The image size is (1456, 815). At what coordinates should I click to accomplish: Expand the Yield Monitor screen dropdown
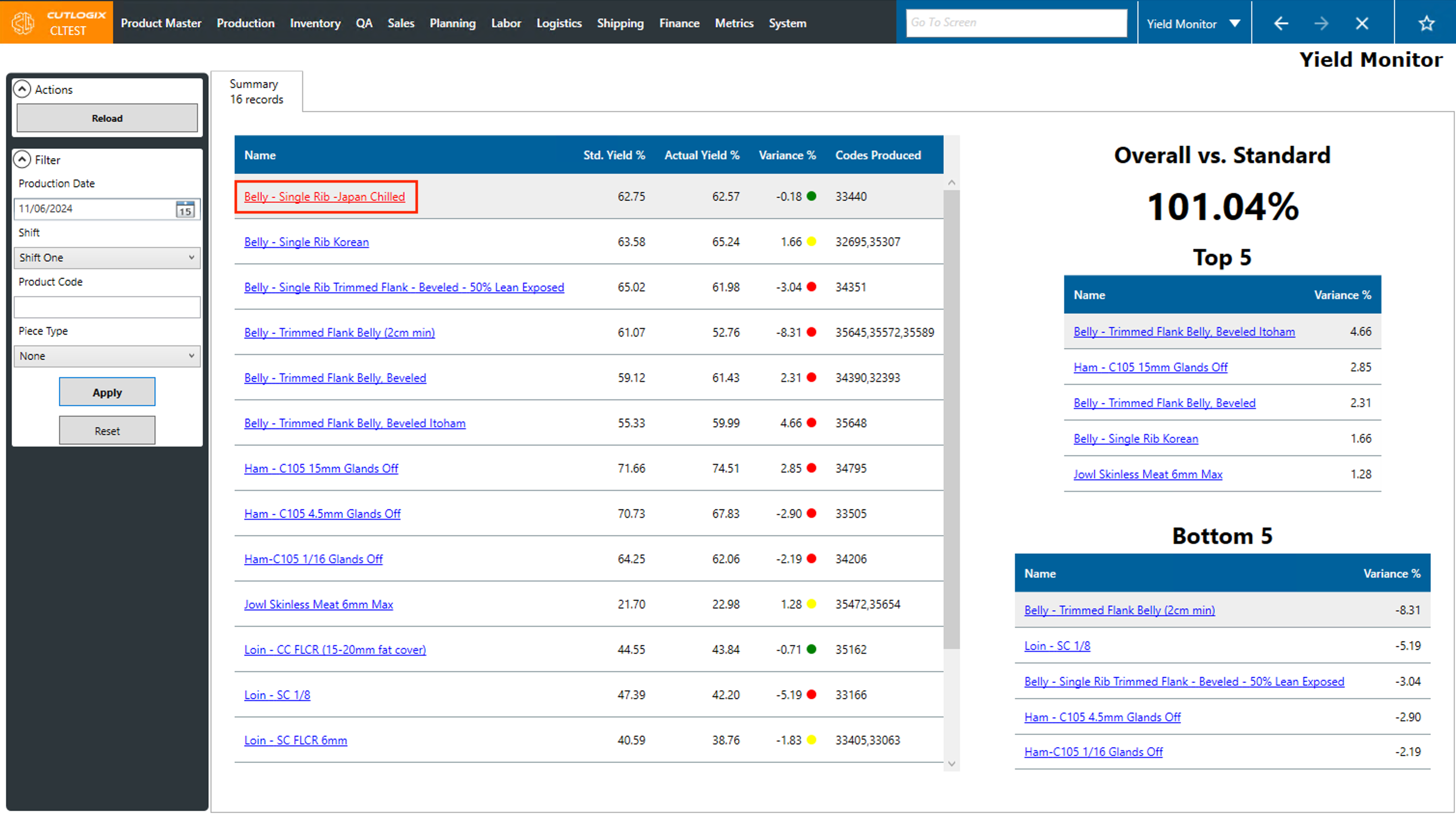pyautogui.click(x=1235, y=23)
